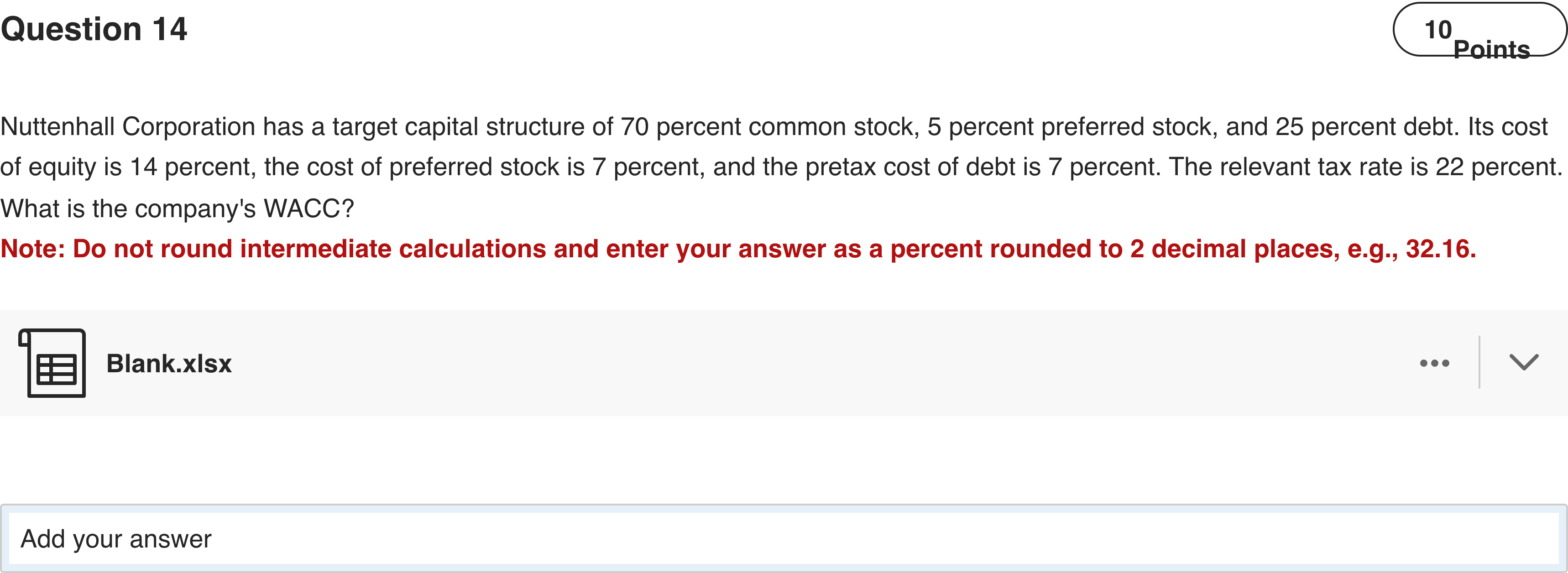This screenshot has height=573, width=1568.
Task: Click the word Points in the badge
Action: coord(1491,49)
